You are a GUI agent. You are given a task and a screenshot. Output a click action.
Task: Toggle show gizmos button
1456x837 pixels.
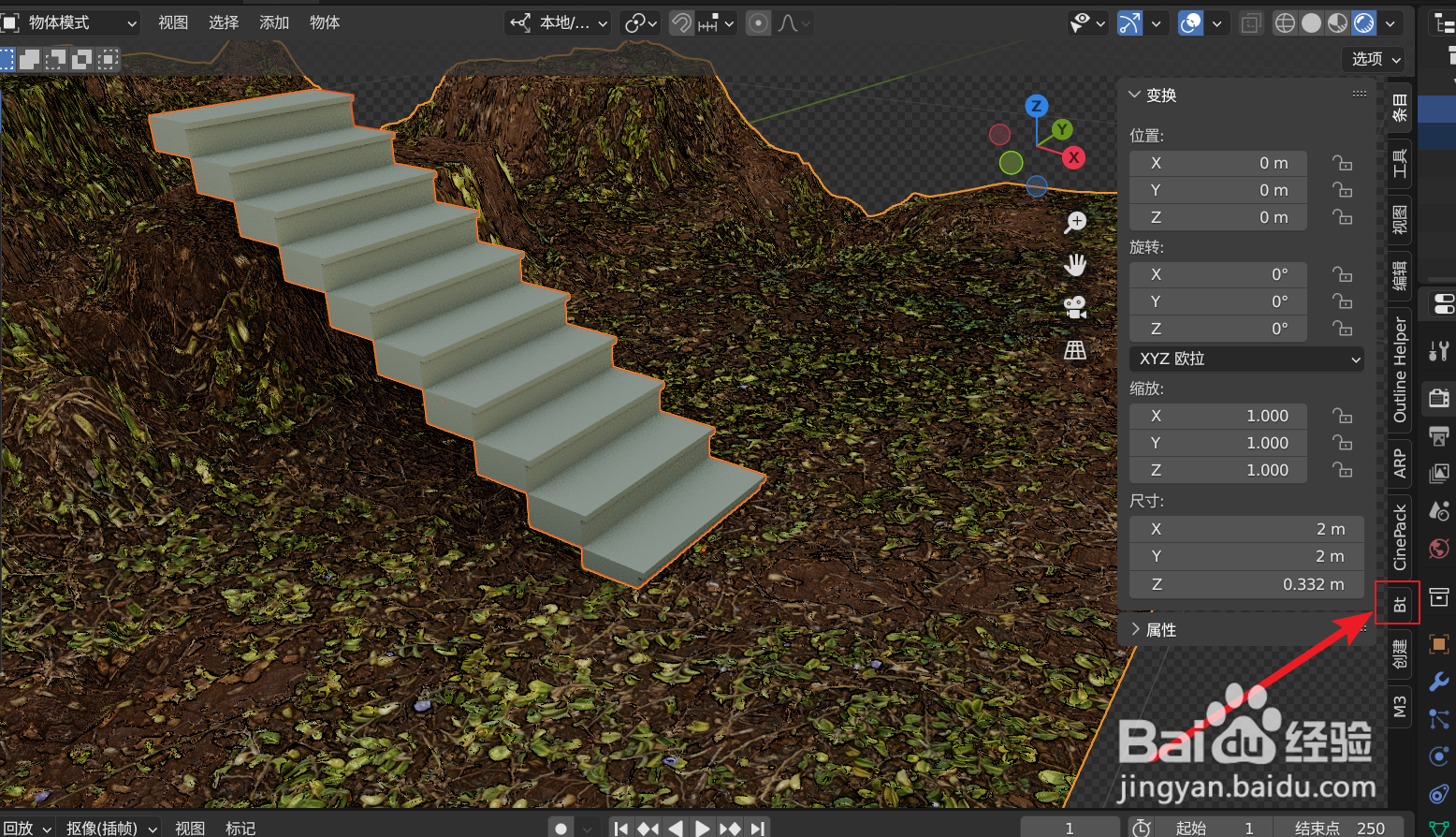1129,22
